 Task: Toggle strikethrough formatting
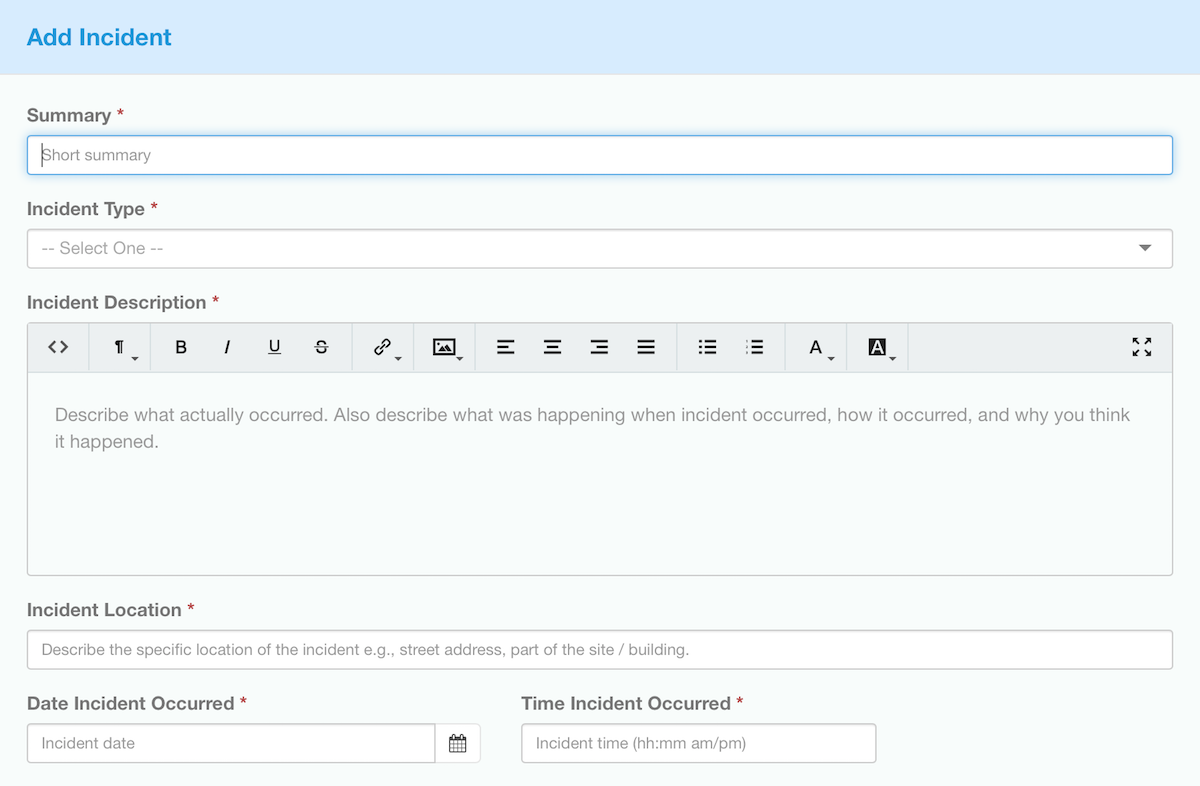[x=321, y=347]
